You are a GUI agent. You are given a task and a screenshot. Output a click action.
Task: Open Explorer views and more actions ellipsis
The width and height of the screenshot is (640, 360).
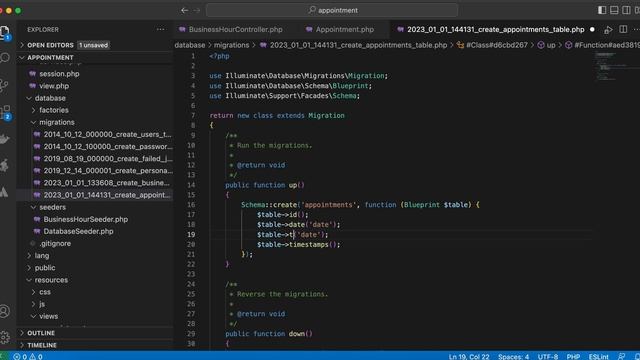pos(160,29)
